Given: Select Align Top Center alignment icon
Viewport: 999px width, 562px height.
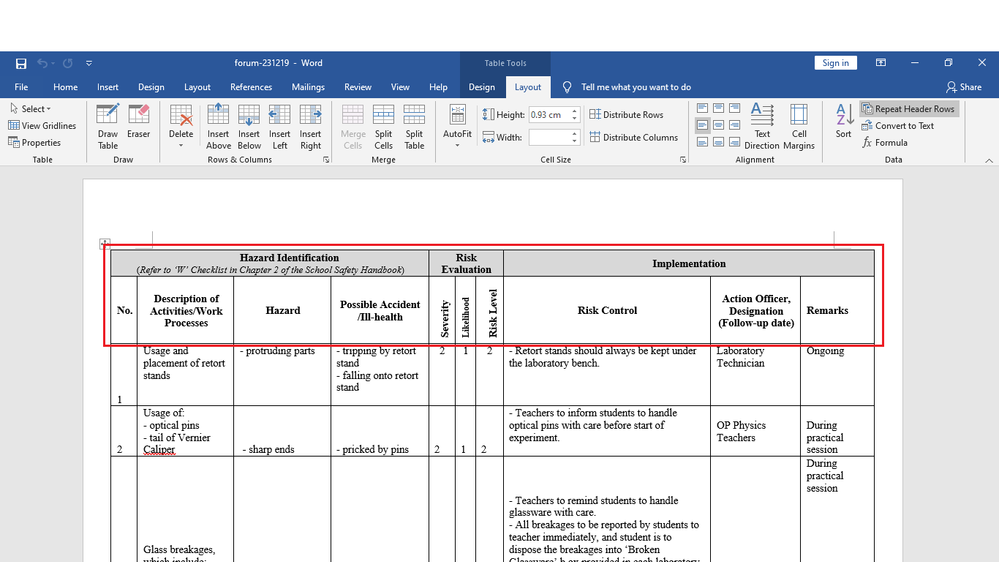Looking at the screenshot, I should pos(719,108).
